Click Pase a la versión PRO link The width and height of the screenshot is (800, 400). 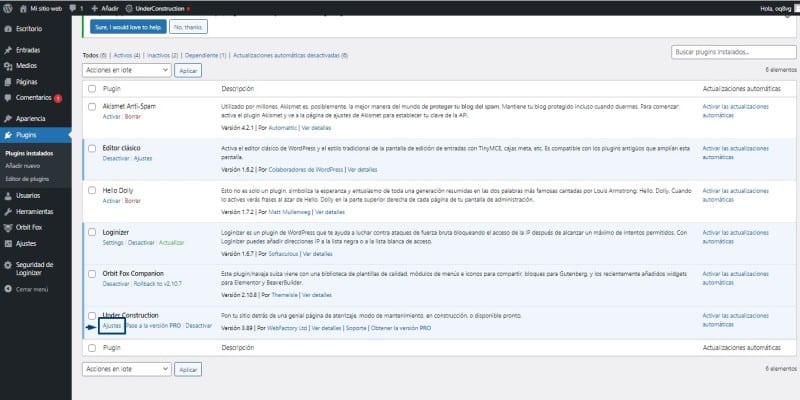tap(154, 326)
